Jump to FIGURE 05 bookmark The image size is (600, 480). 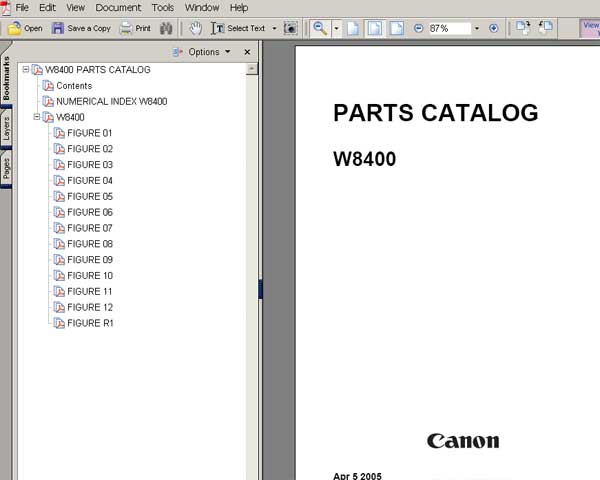point(90,196)
